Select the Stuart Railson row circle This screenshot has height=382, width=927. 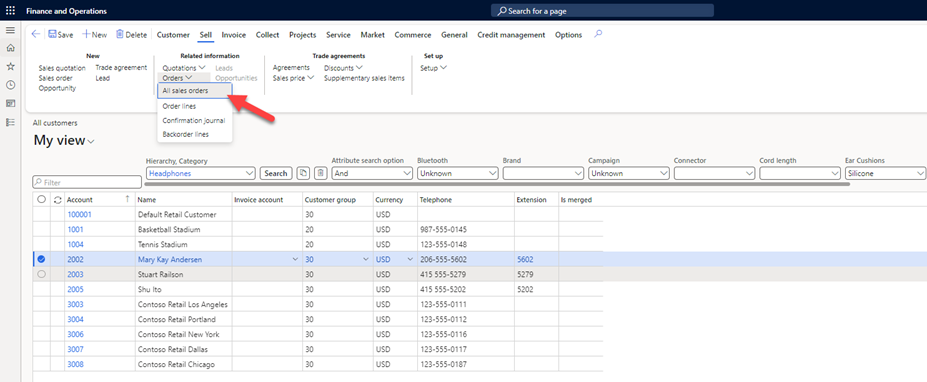click(41, 274)
